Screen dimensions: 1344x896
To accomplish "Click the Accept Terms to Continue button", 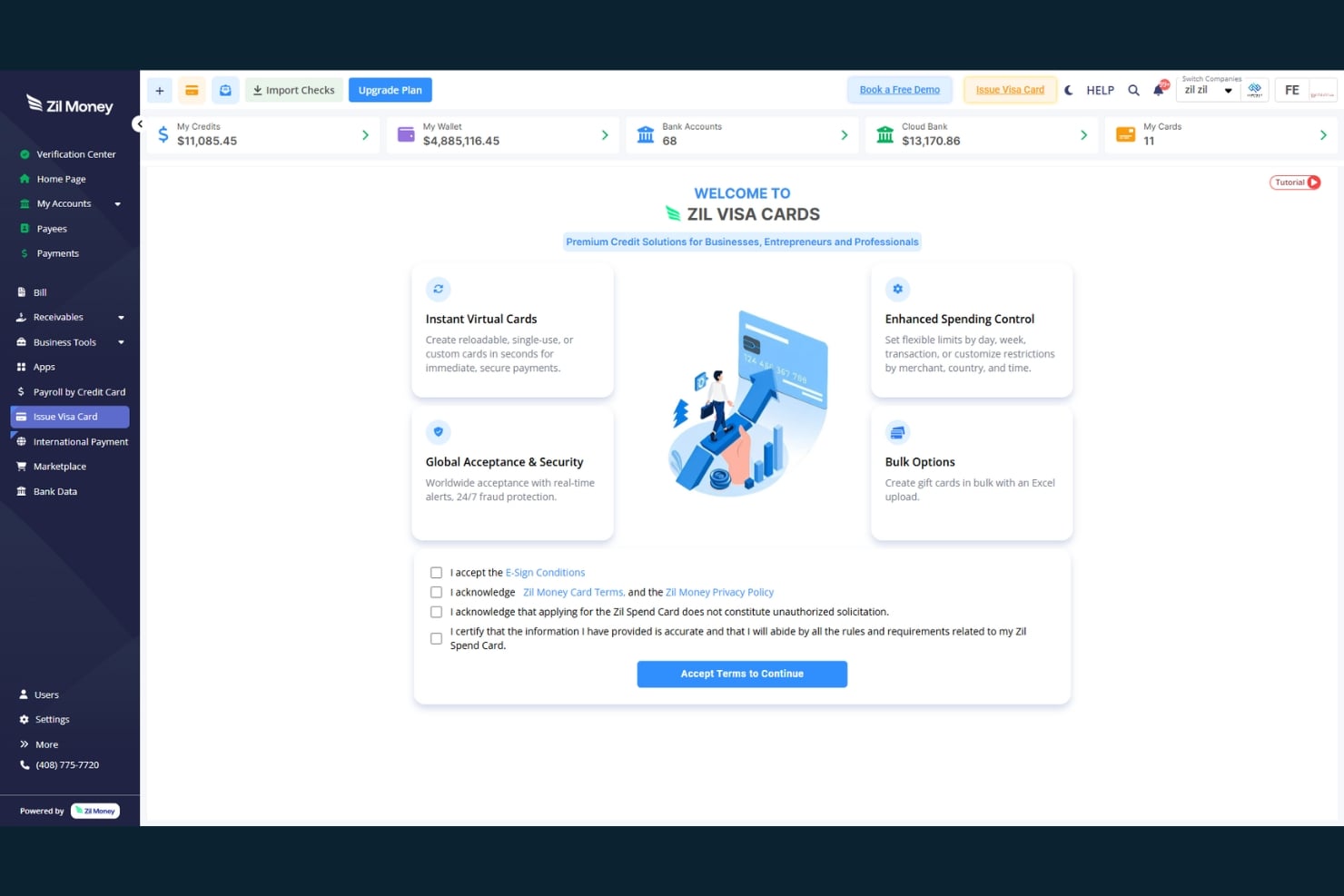I will [742, 674].
